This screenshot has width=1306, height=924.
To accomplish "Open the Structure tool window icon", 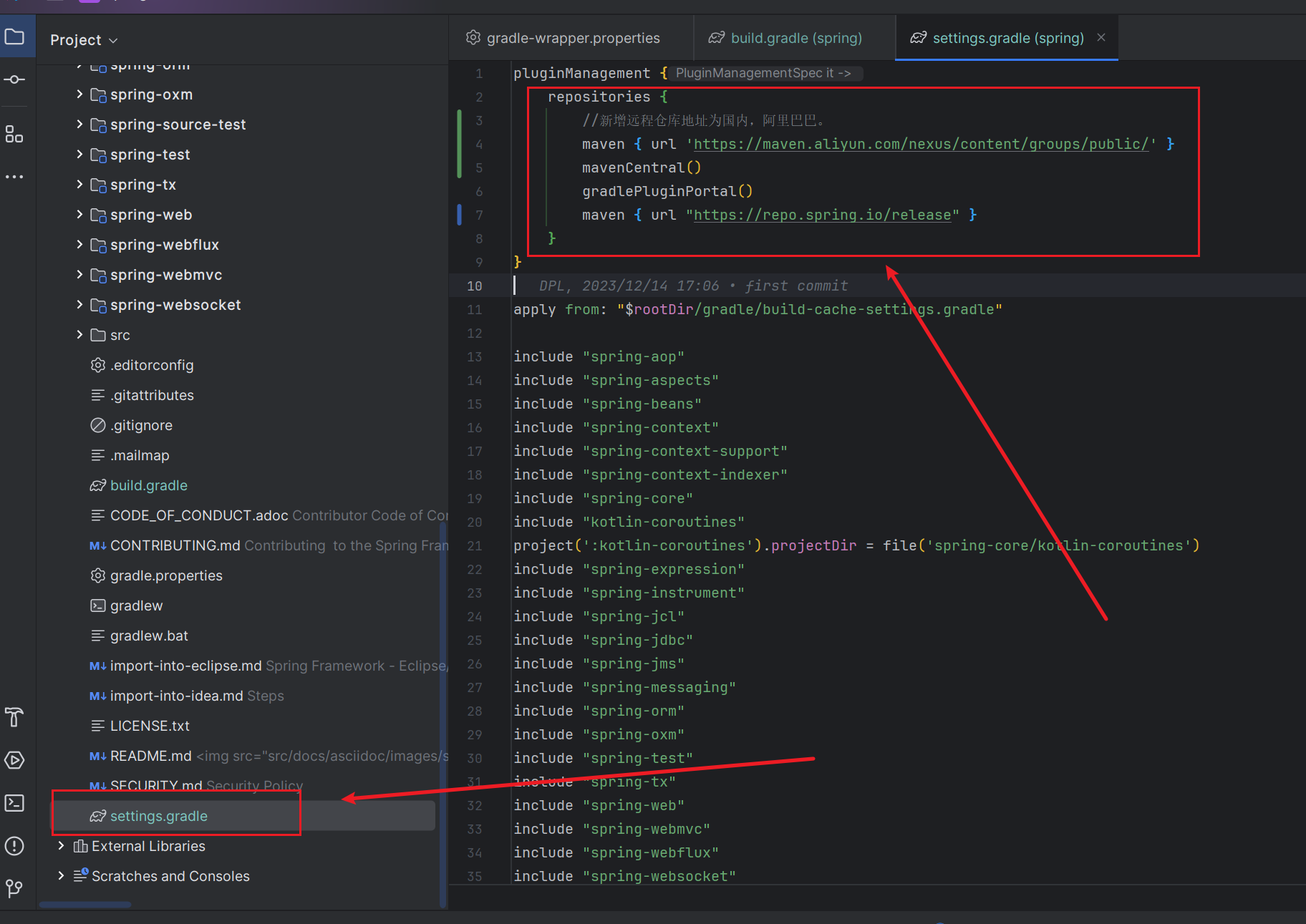I will [x=15, y=134].
